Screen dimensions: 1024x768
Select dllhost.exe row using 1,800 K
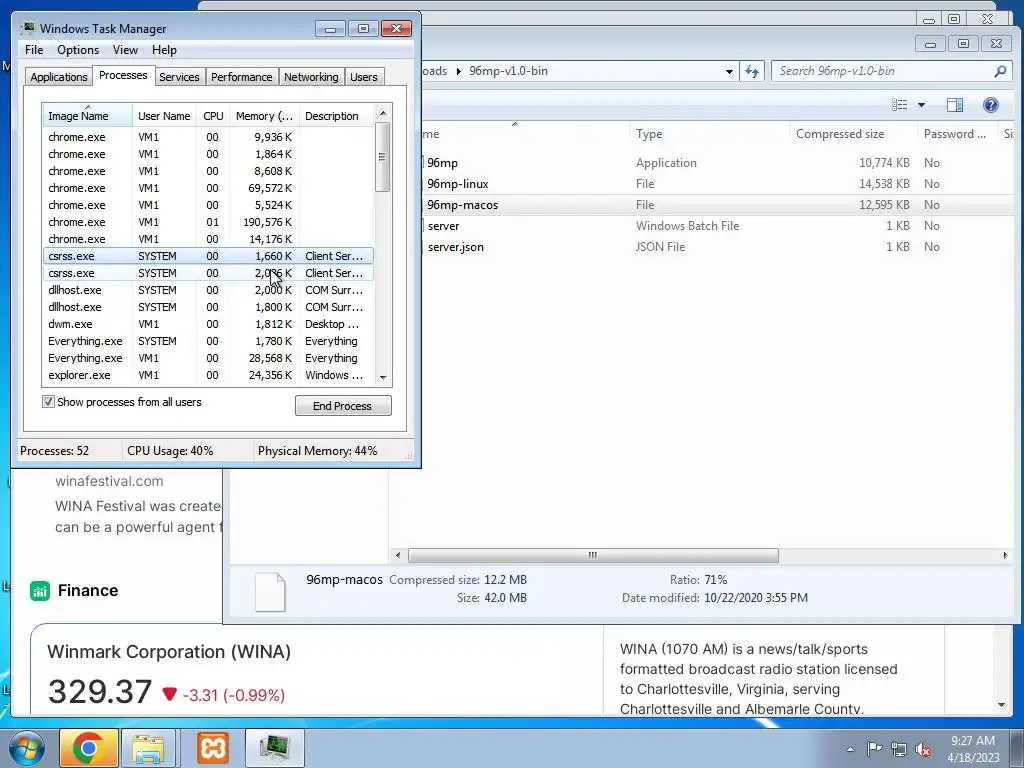click(208, 307)
